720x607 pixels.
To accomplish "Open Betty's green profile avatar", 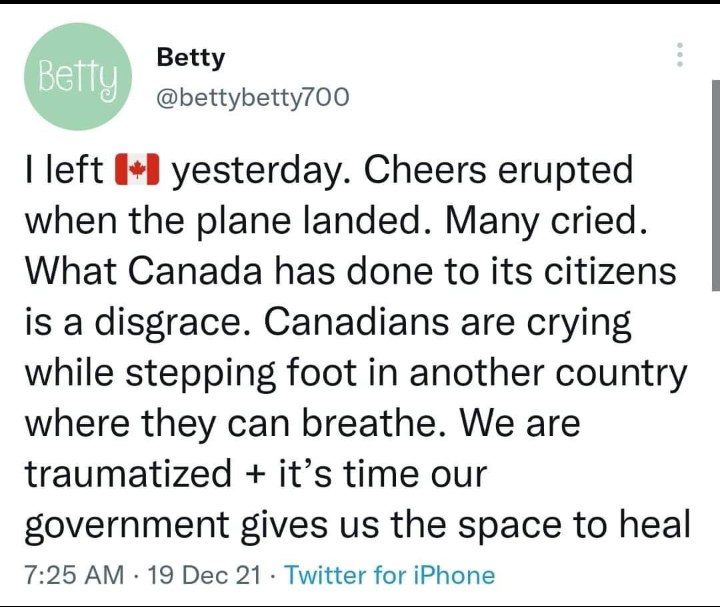I will [x=78, y=77].
